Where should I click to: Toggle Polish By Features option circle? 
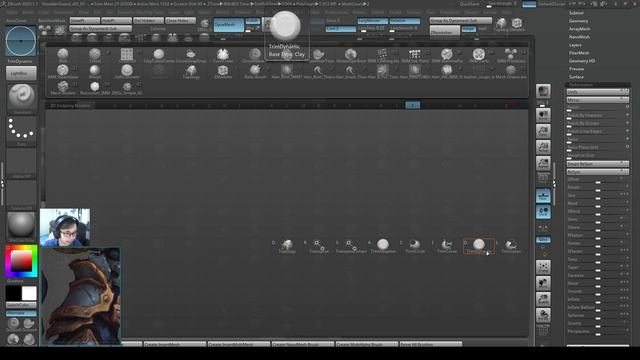pyautogui.click(x=627, y=115)
